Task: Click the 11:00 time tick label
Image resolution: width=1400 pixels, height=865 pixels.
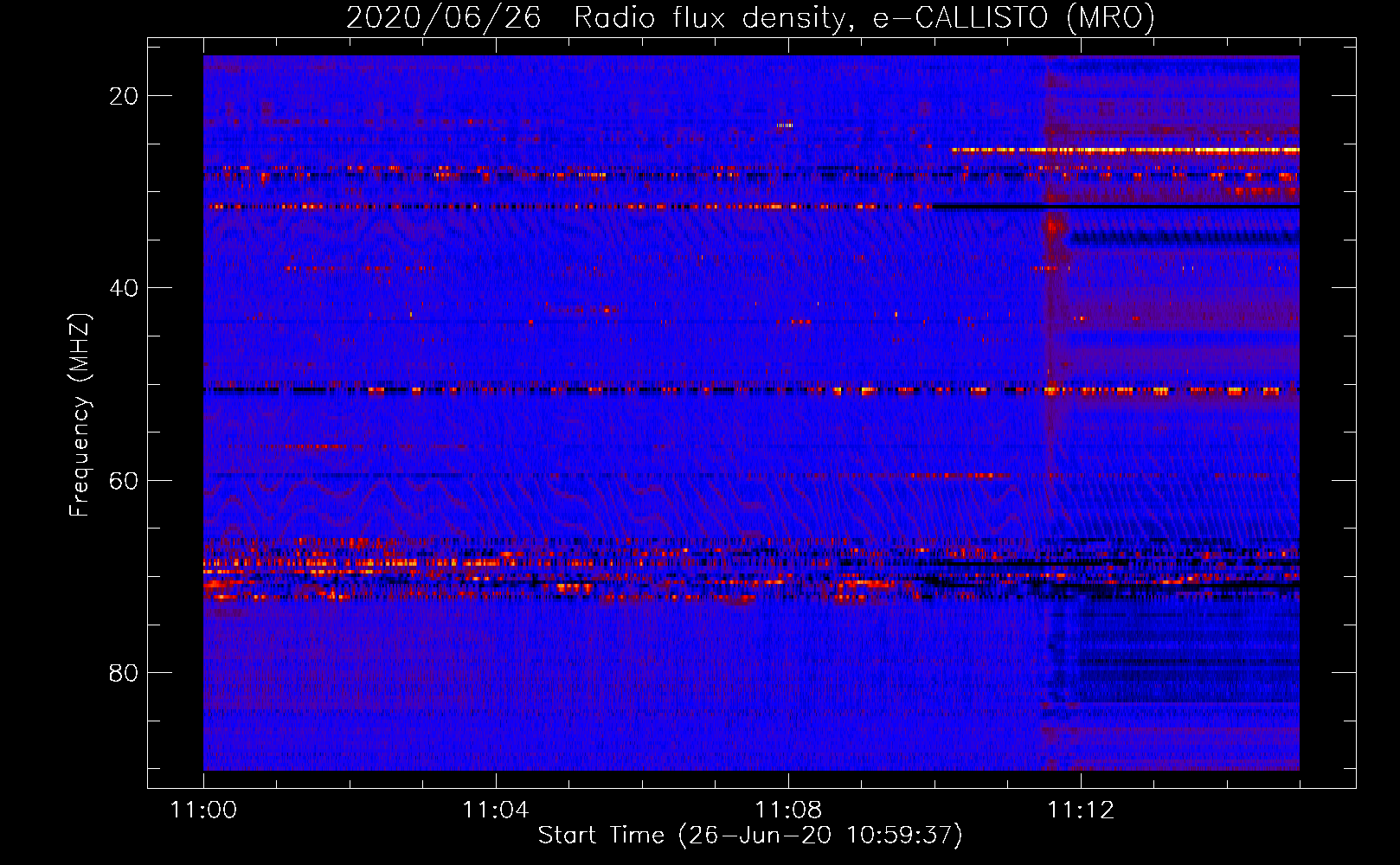Action: tap(203, 811)
